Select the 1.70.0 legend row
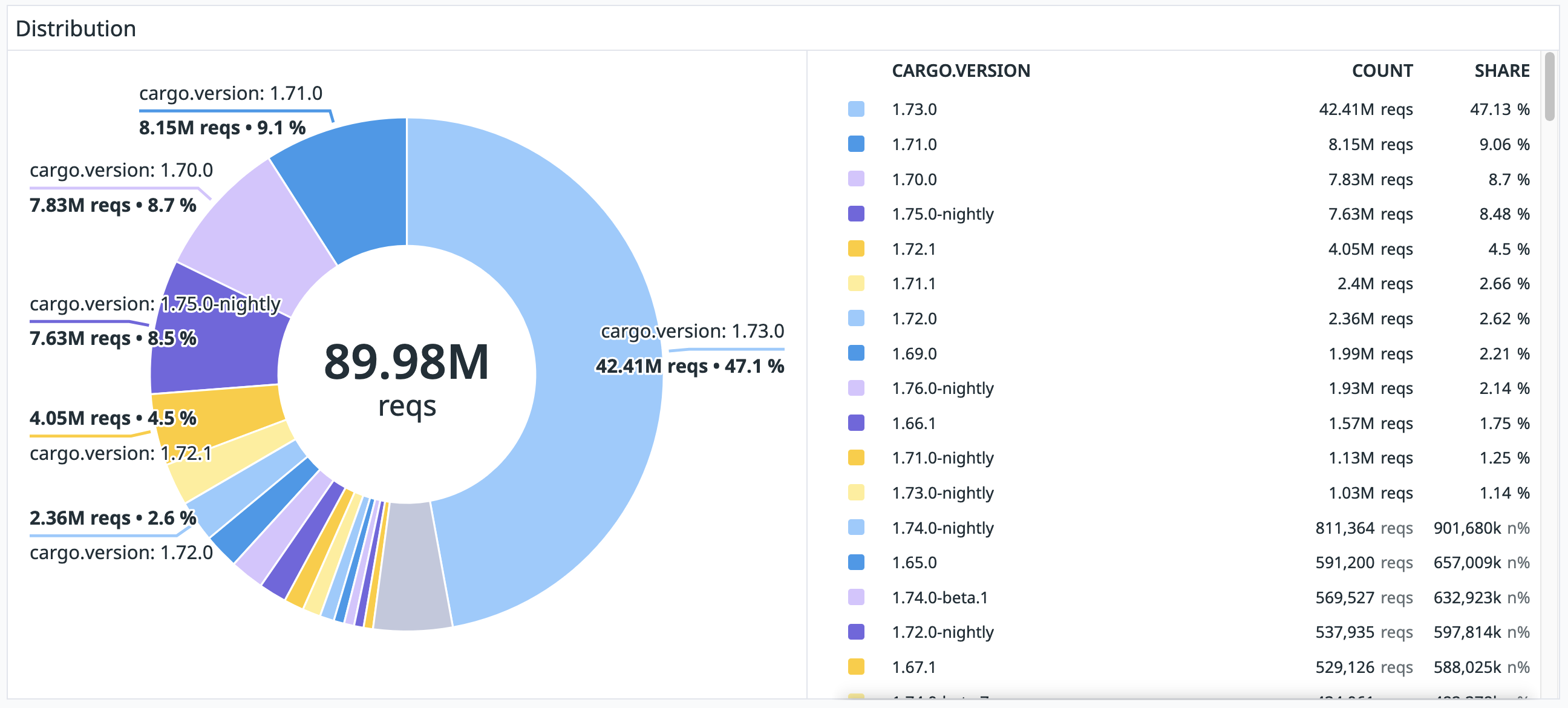 914,180
